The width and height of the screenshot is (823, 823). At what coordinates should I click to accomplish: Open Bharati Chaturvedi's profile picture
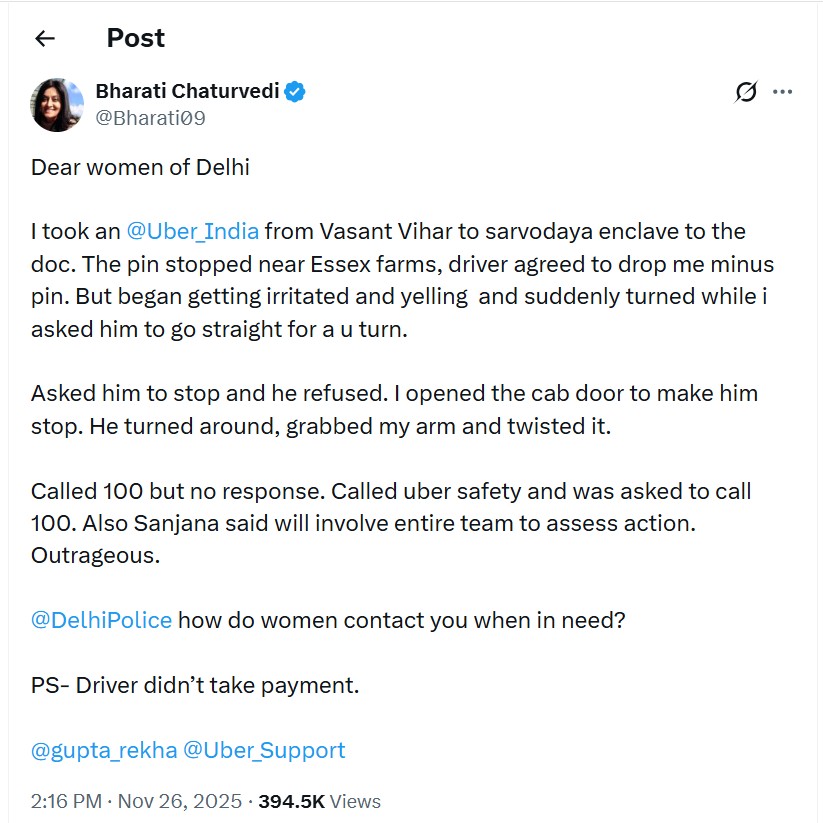58,104
